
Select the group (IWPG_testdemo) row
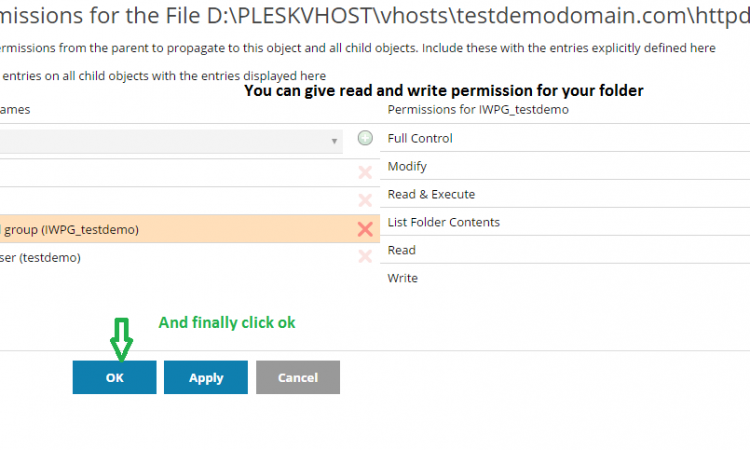pyautogui.click(x=190, y=229)
